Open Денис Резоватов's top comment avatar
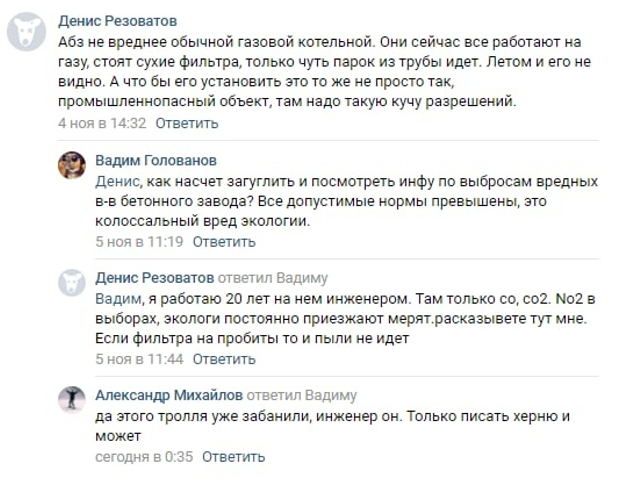 click(27, 31)
